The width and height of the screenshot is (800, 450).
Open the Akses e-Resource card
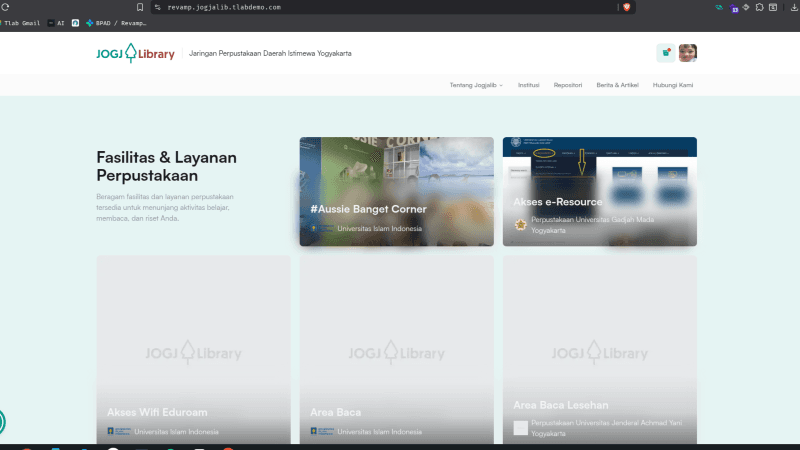pos(599,191)
